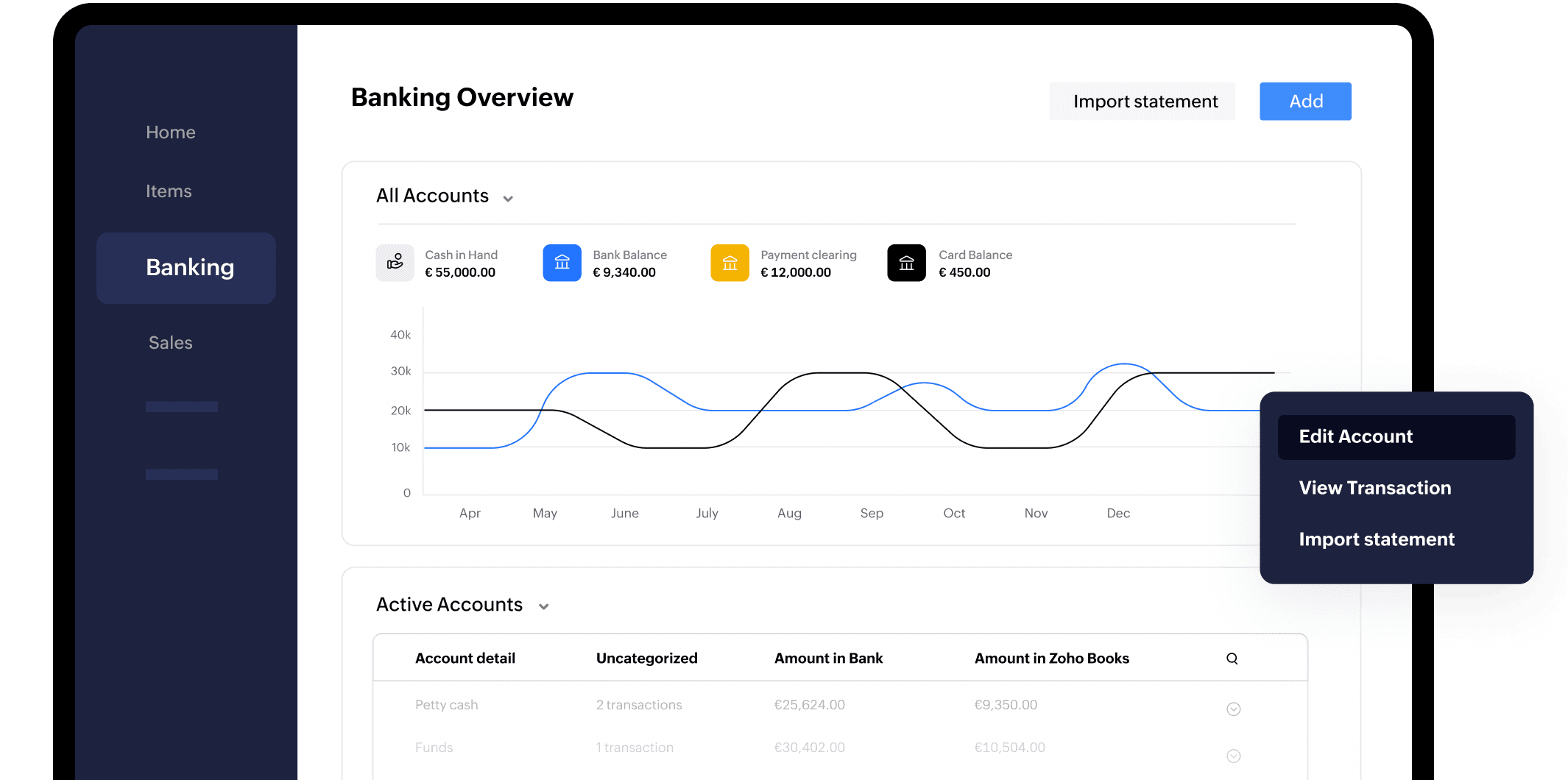Screen dimensions: 1568x780
Task: Click the €25,624.00 bank amount
Action: pos(810,705)
